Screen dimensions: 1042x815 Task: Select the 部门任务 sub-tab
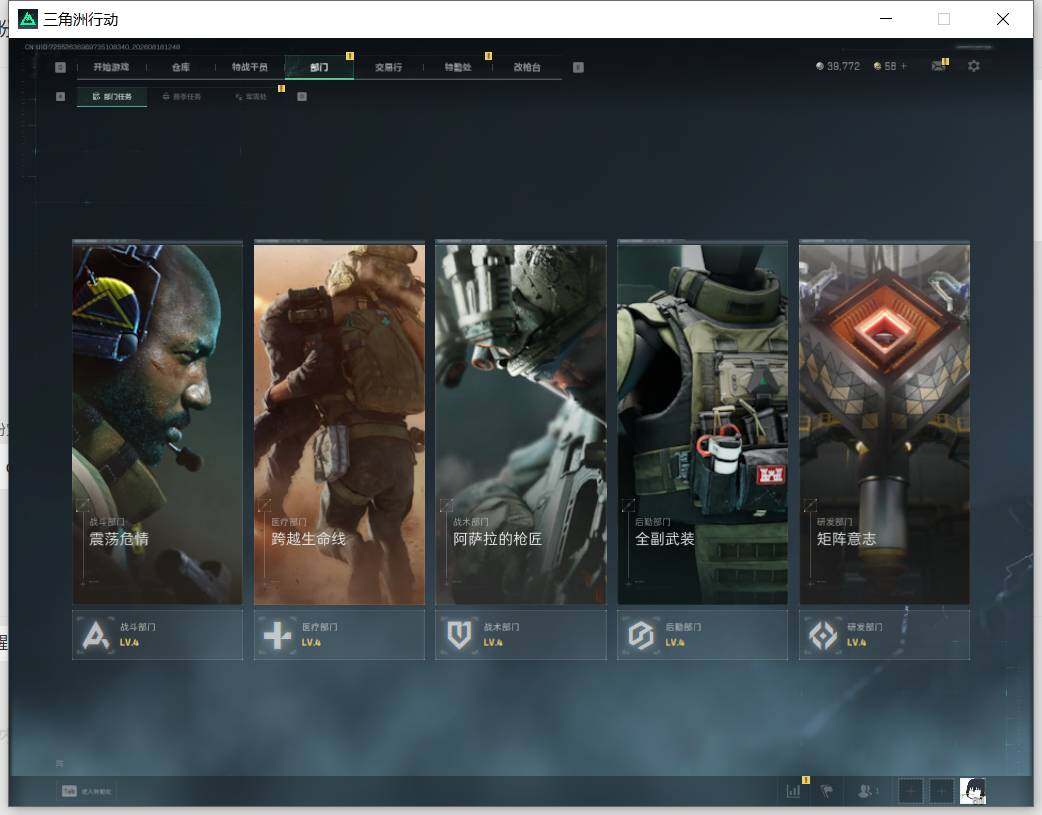coord(112,97)
